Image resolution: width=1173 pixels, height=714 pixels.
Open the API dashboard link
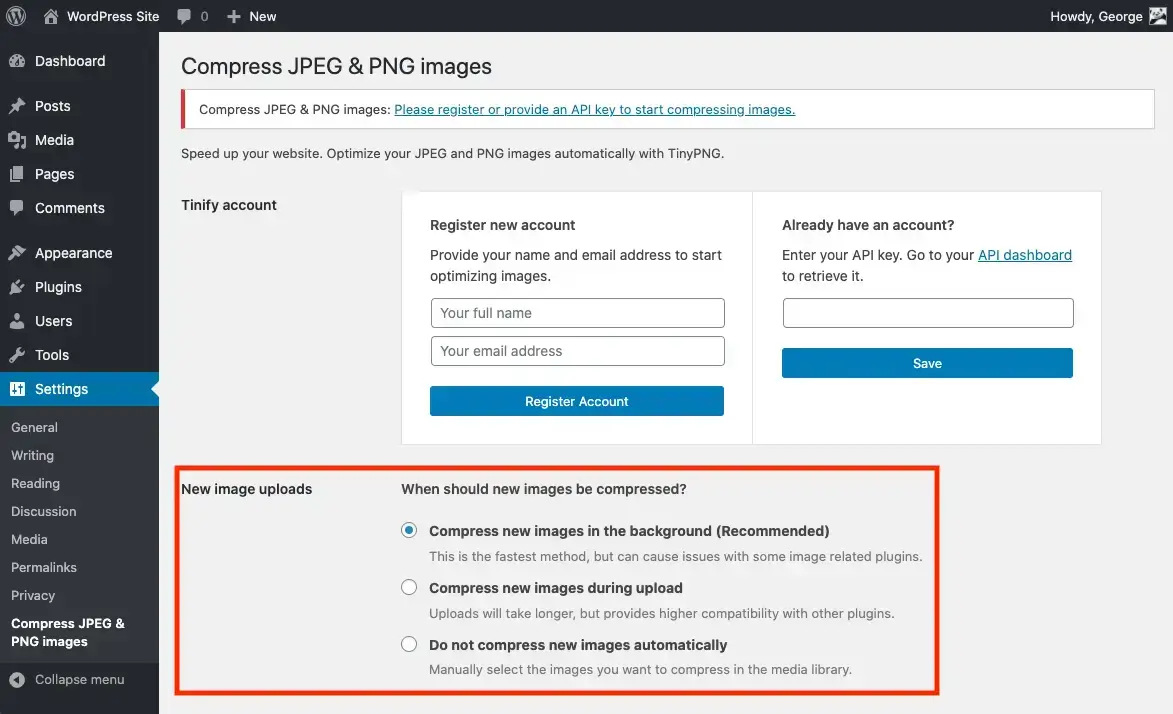(x=1025, y=255)
